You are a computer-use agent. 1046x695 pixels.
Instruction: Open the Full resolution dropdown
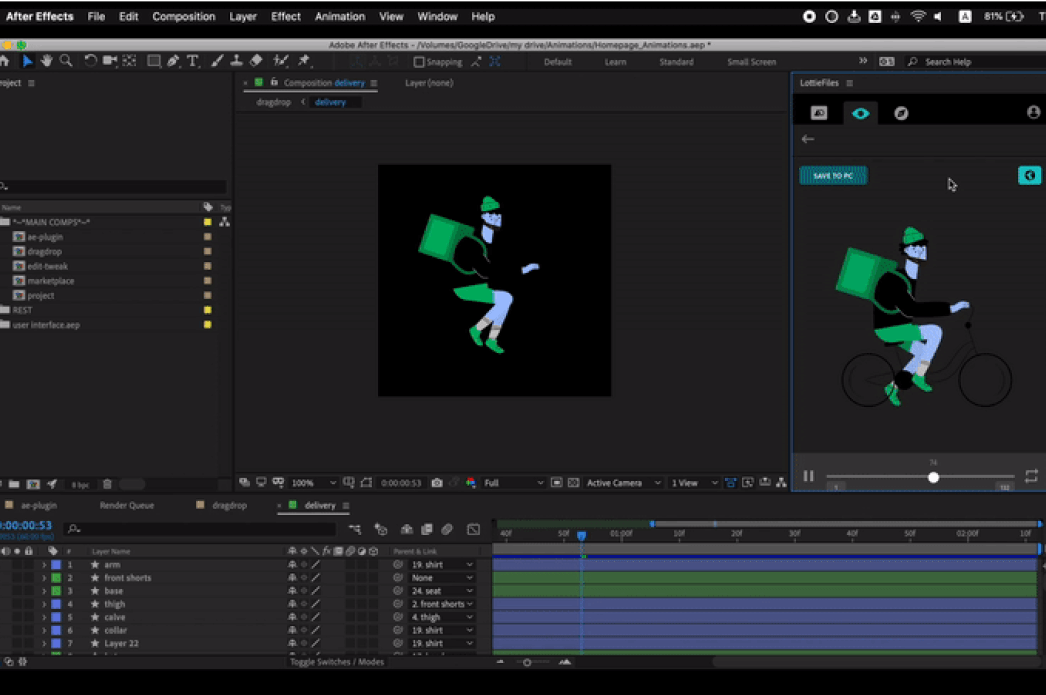514,482
